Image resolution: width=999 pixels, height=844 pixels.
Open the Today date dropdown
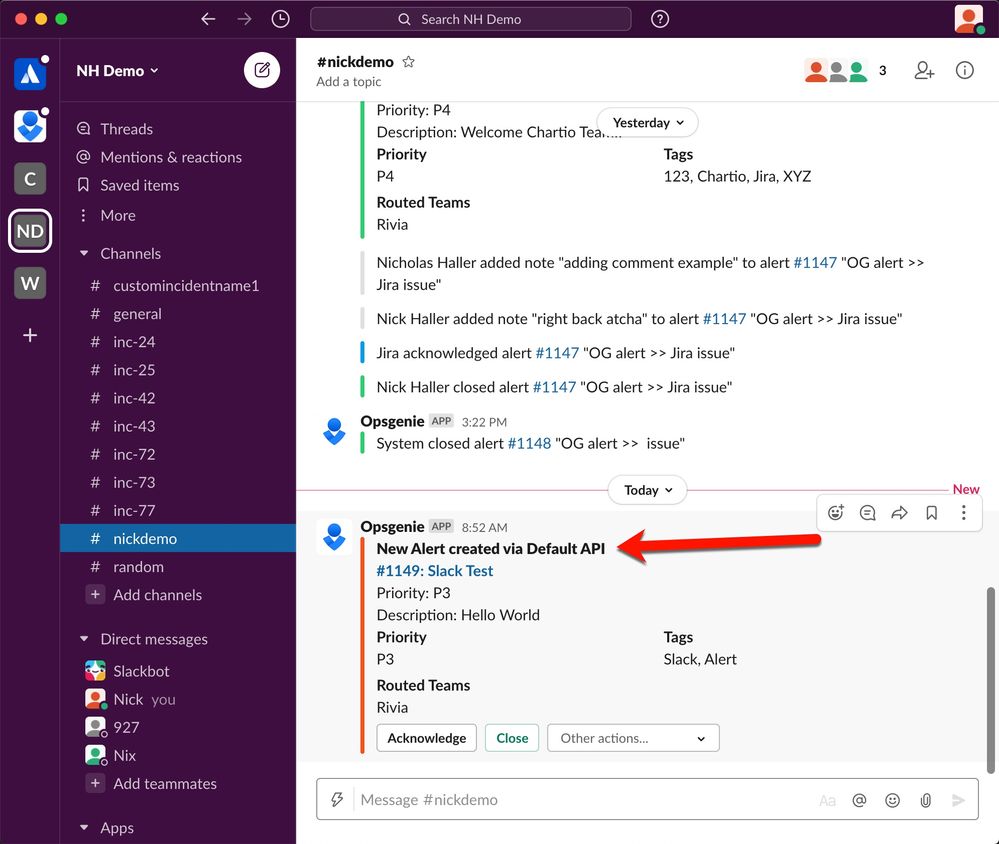tap(647, 490)
